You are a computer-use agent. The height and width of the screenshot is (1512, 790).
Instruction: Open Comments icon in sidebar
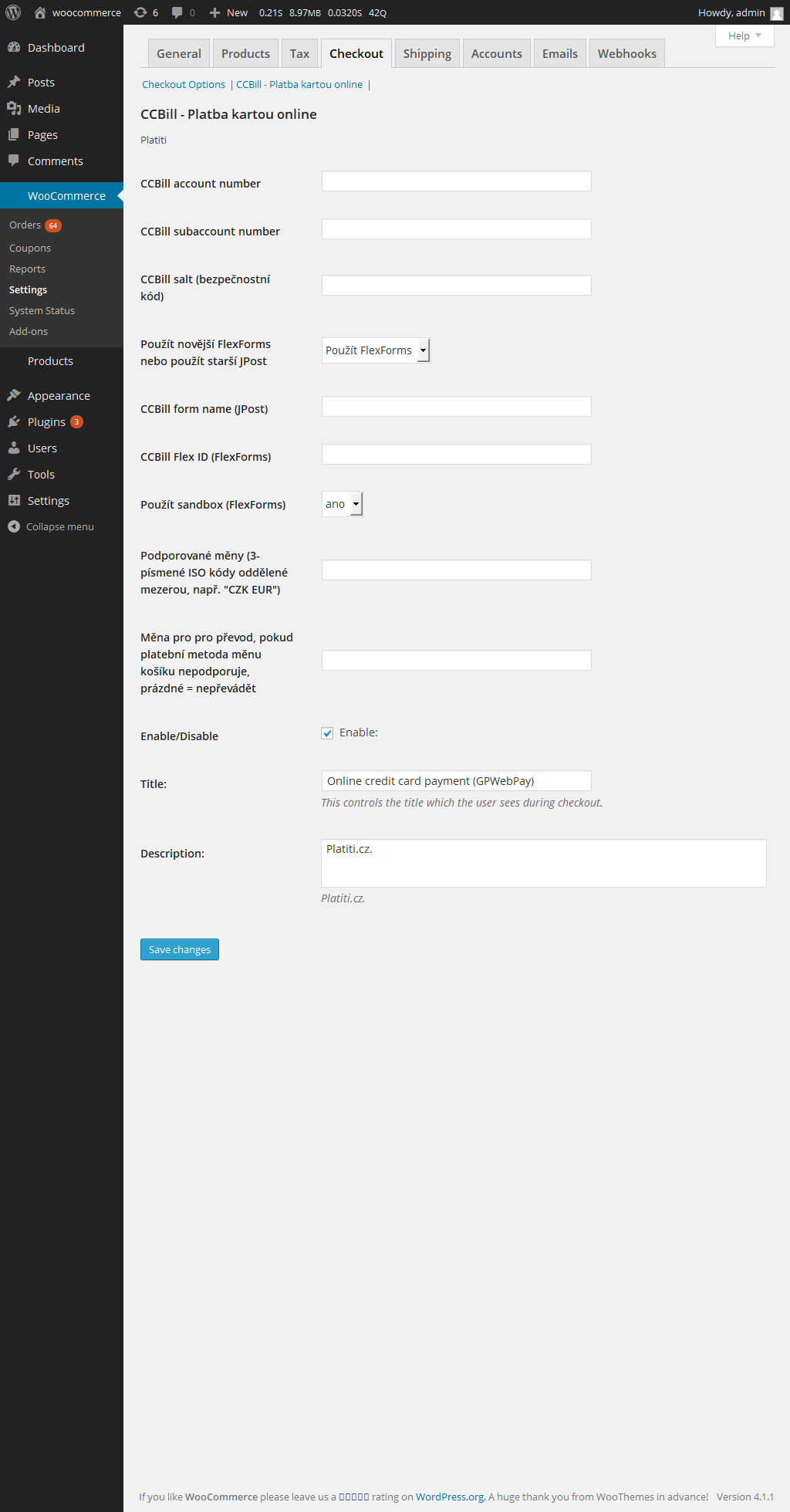point(14,161)
